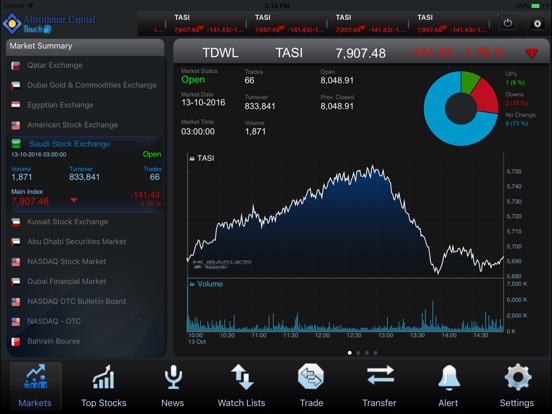552x414 pixels.
Task: Tap the UPs 1 (9 %) legend
Action: (x=515, y=79)
